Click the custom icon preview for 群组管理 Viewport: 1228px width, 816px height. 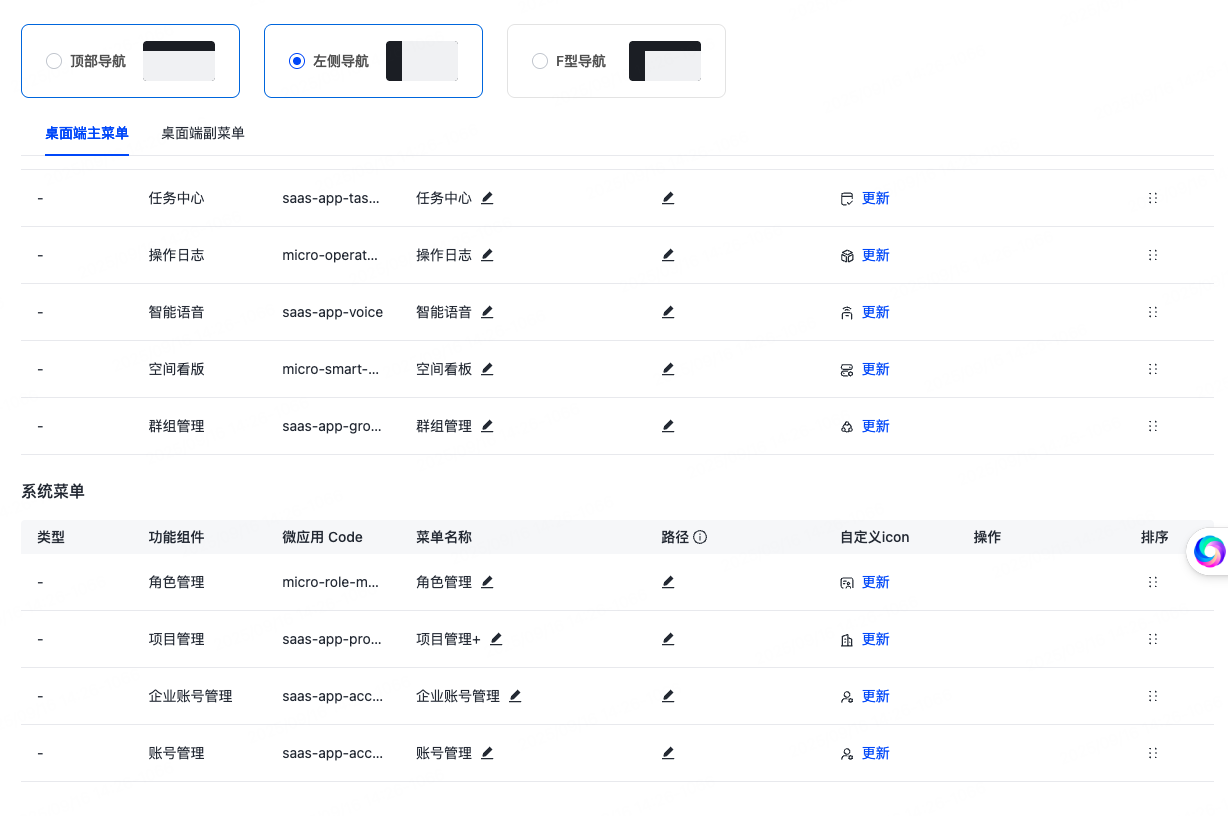tap(847, 427)
